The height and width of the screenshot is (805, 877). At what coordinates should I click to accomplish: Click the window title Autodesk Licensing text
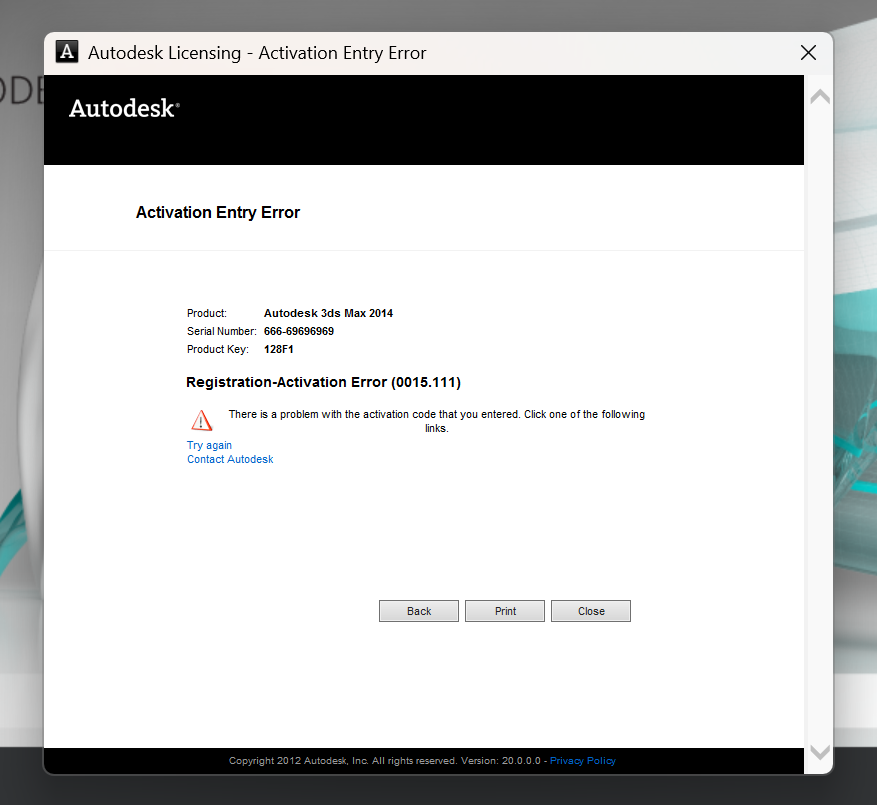[x=257, y=53]
